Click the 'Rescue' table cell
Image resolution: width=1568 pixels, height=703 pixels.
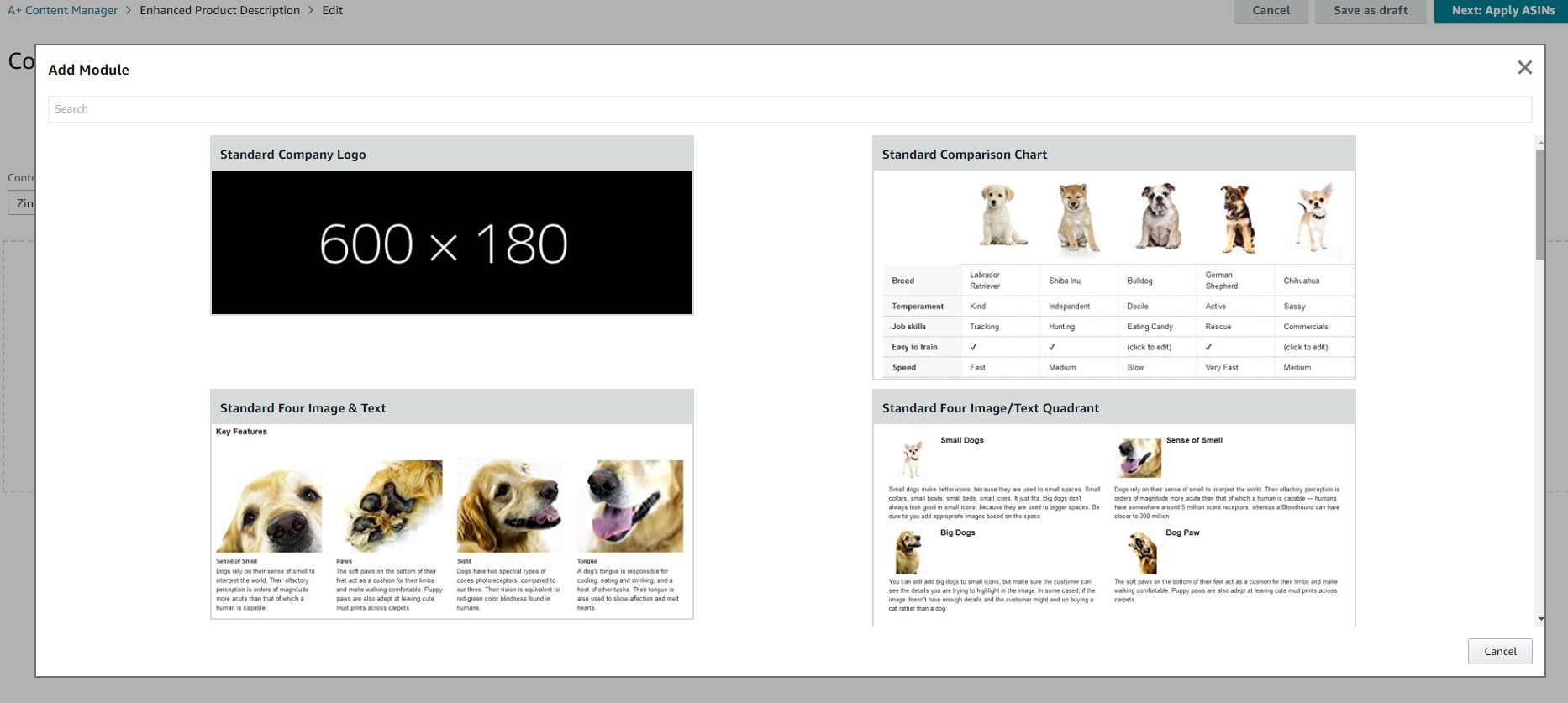click(1218, 327)
